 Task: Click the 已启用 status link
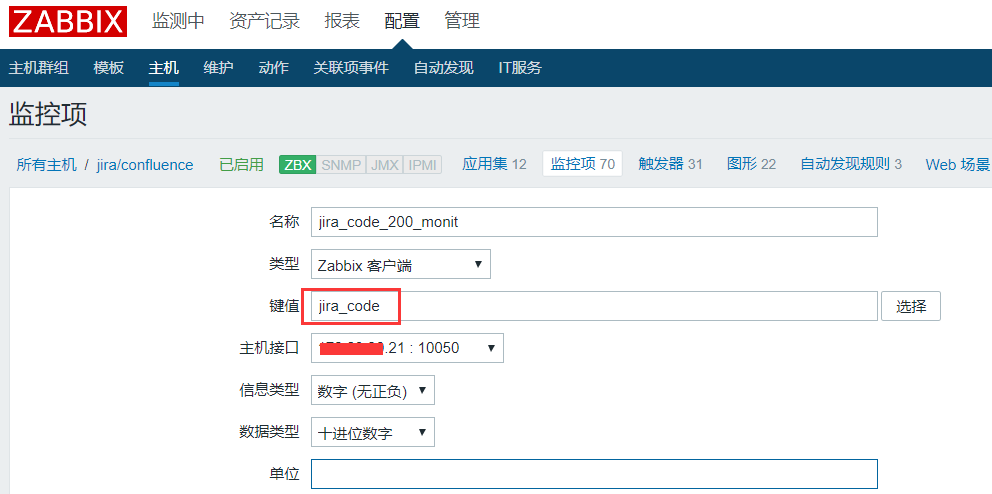coord(241,164)
